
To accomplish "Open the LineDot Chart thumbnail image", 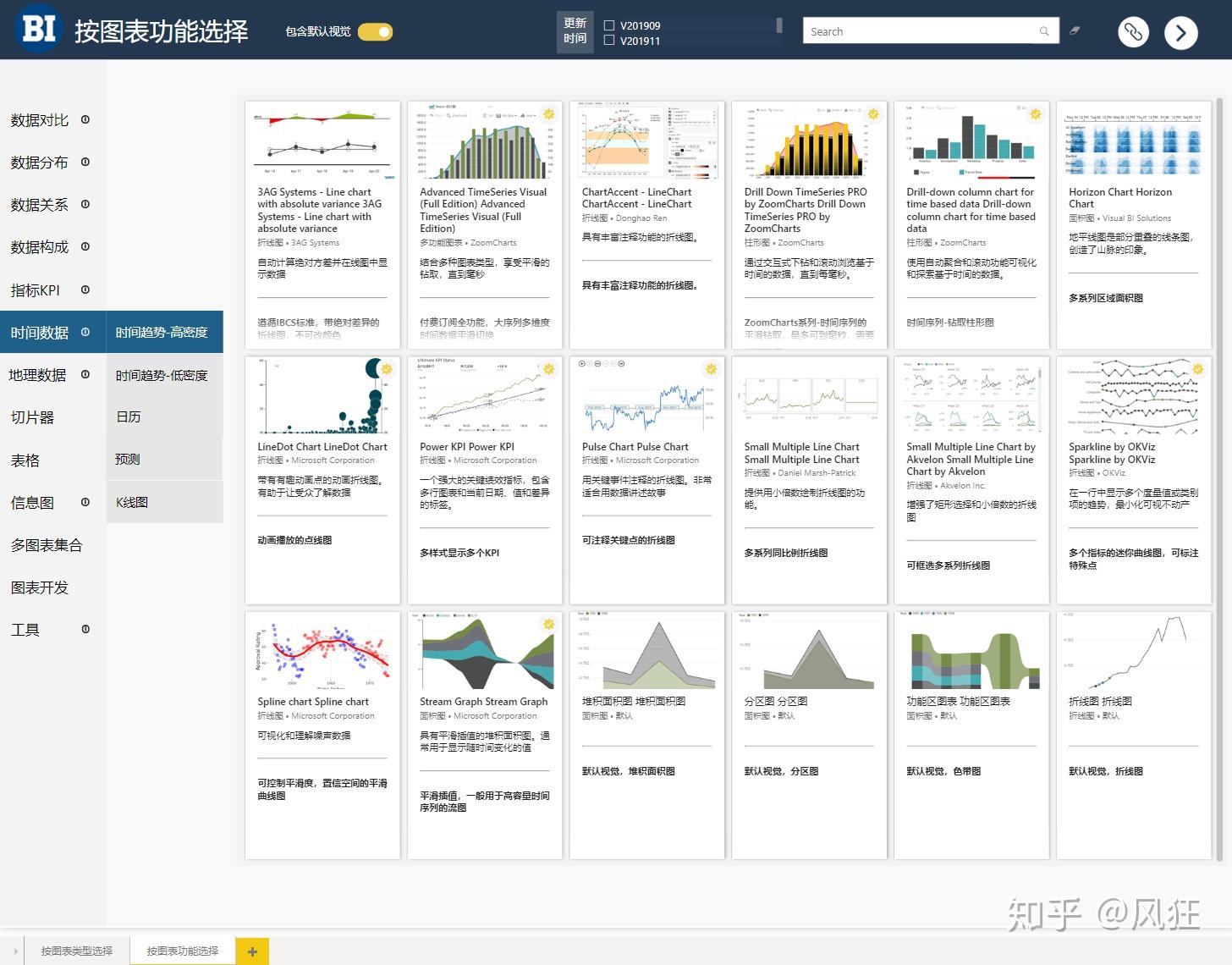I will (x=322, y=396).
